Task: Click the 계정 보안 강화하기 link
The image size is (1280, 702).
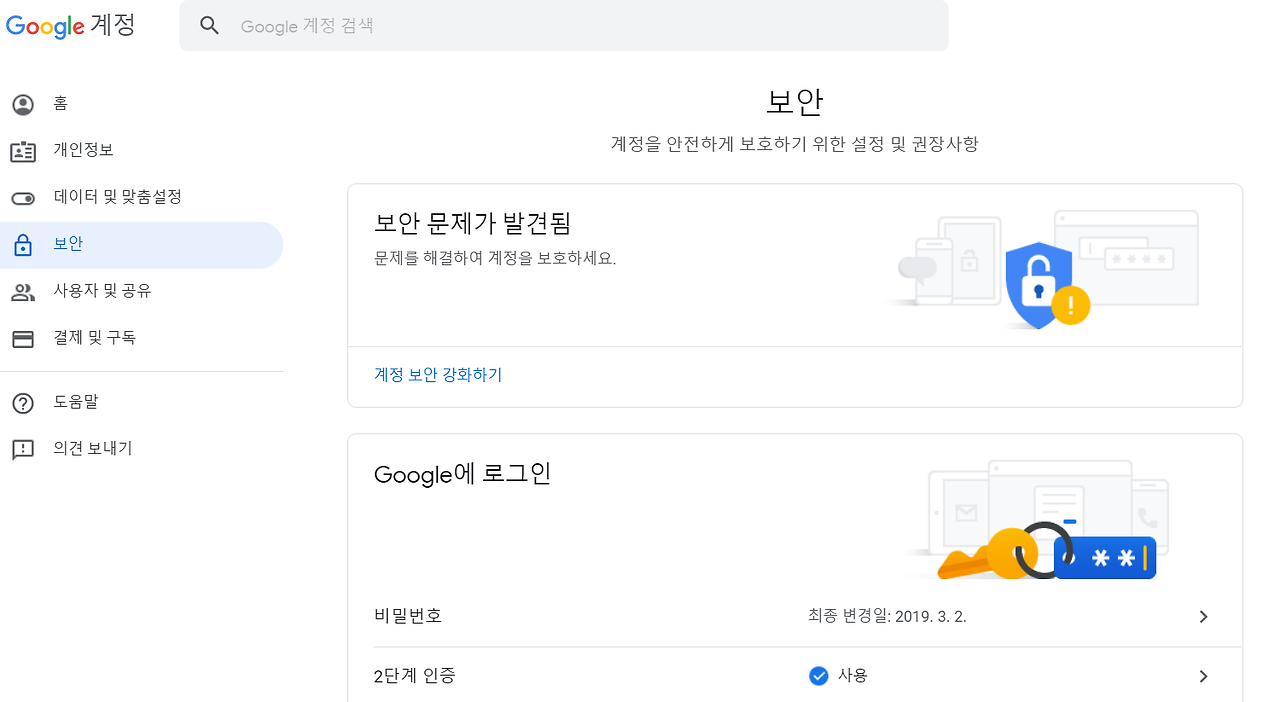Action: [438, 375]
